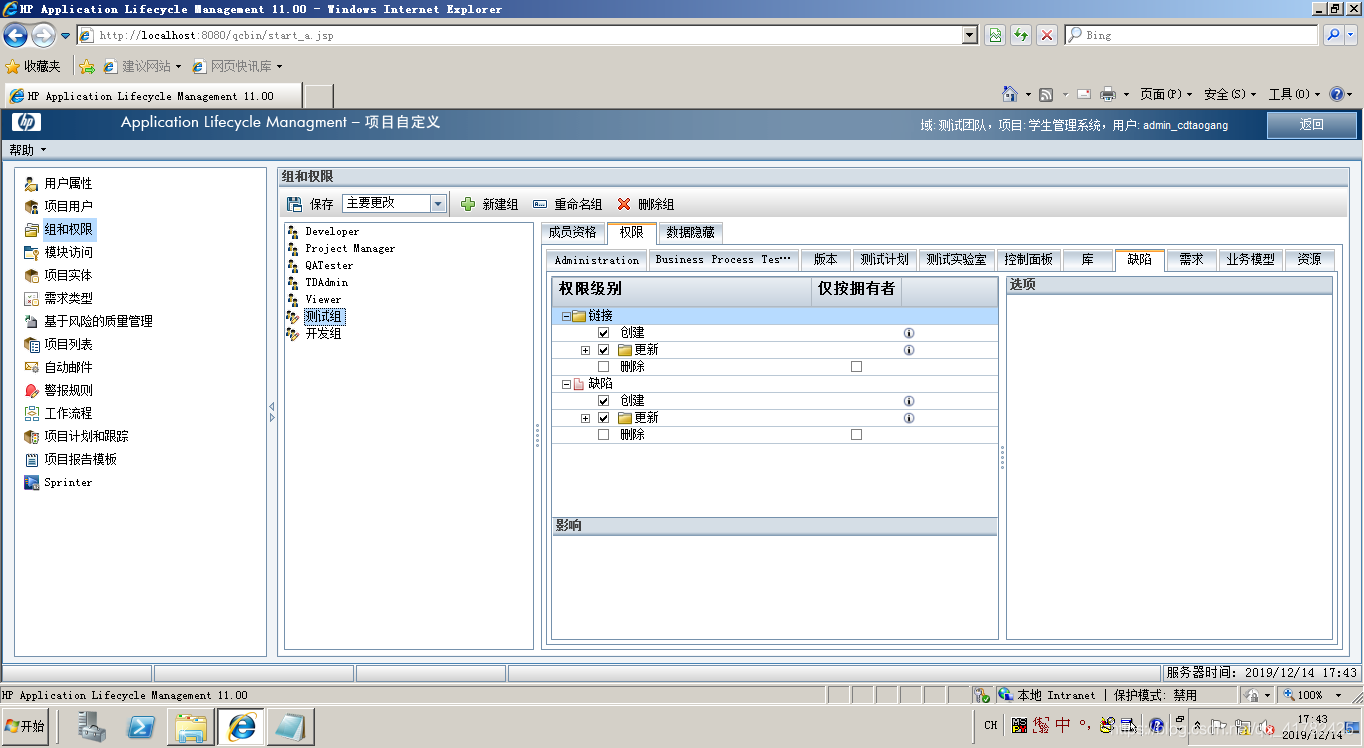Open the 主要更改 dropdown

(437, 203)
